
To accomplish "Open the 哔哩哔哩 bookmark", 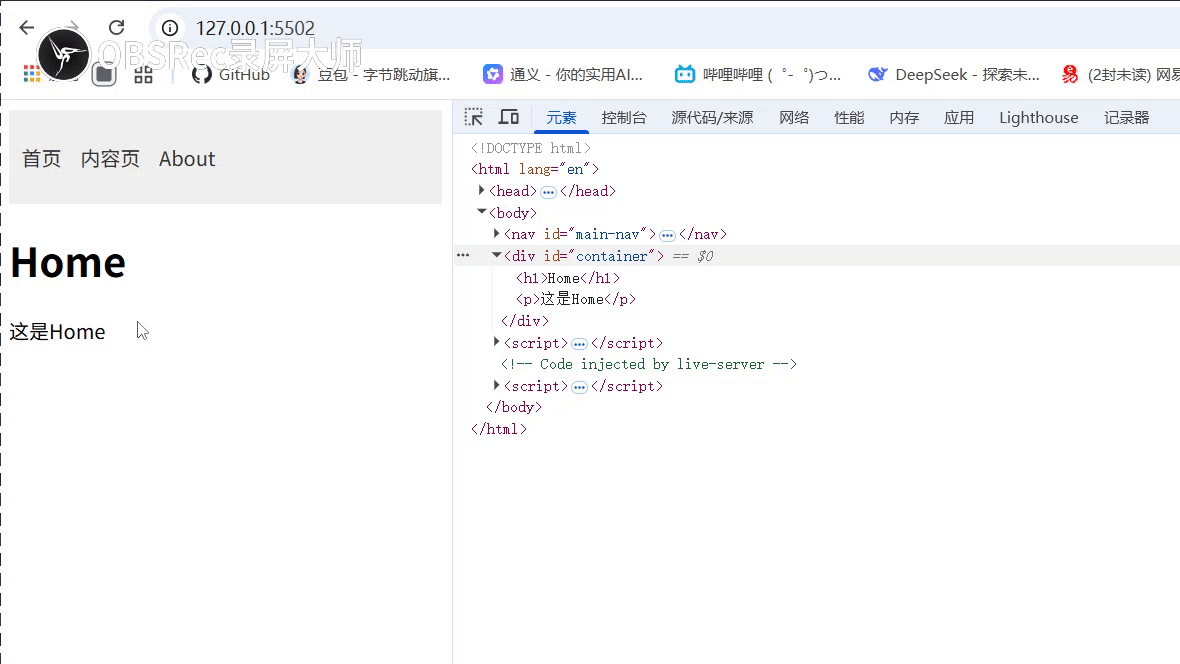I will coord(758,75).
